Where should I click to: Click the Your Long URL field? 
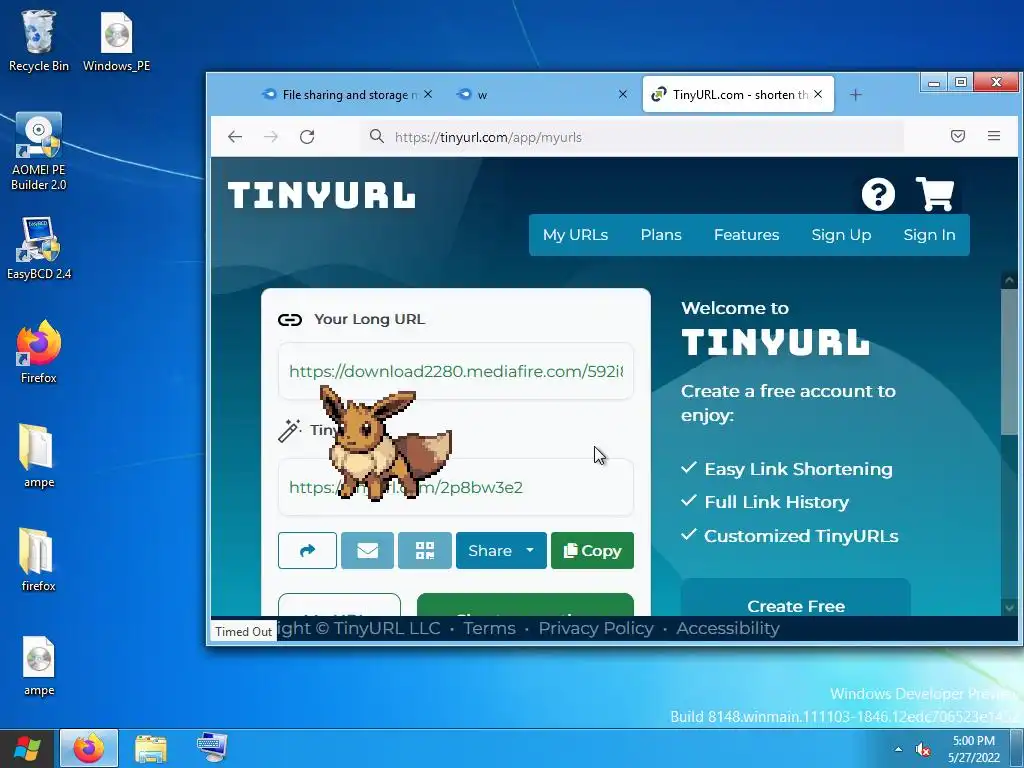coord(456,371)
